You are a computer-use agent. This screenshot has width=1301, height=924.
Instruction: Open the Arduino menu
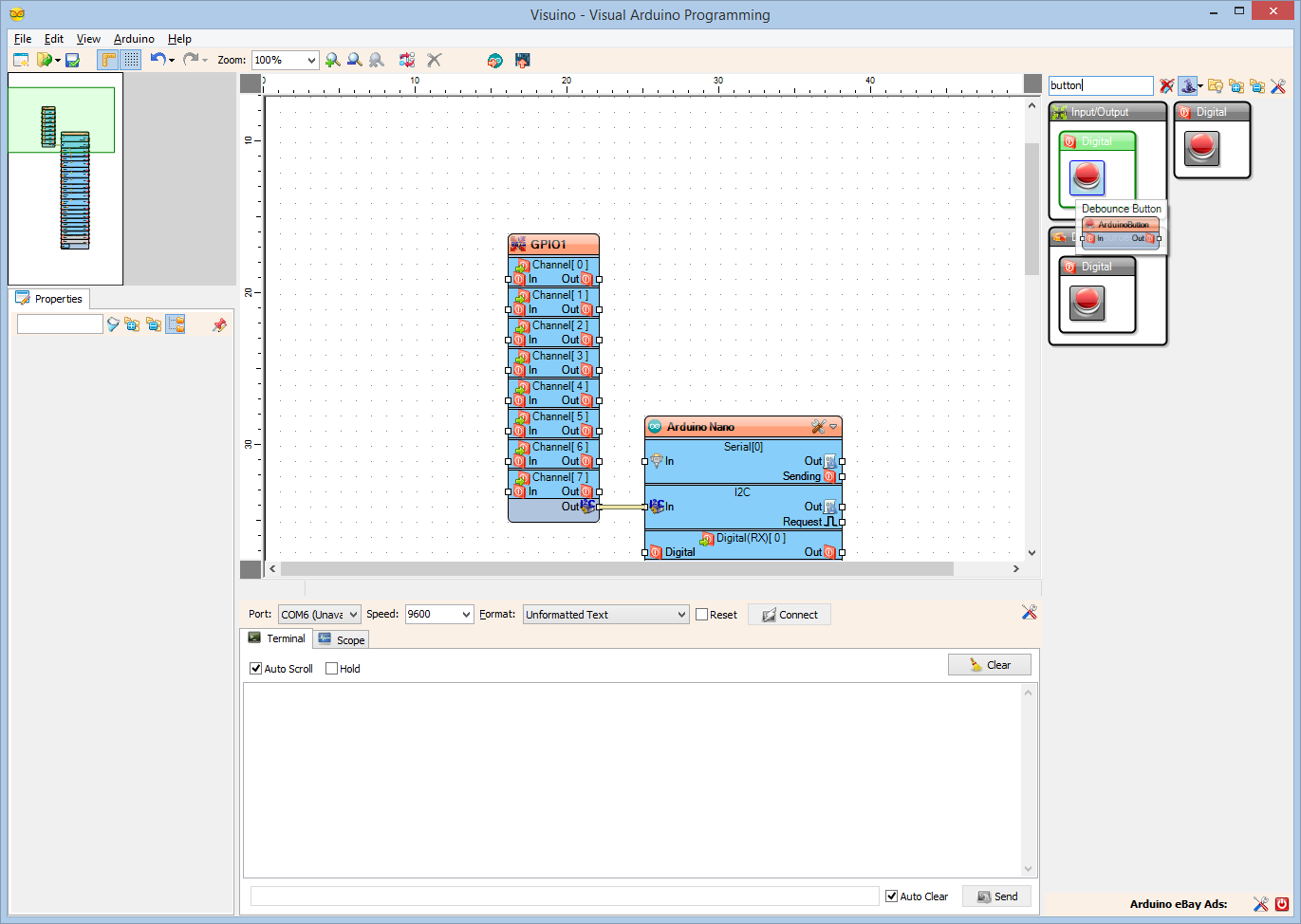(x=133, y=39)
